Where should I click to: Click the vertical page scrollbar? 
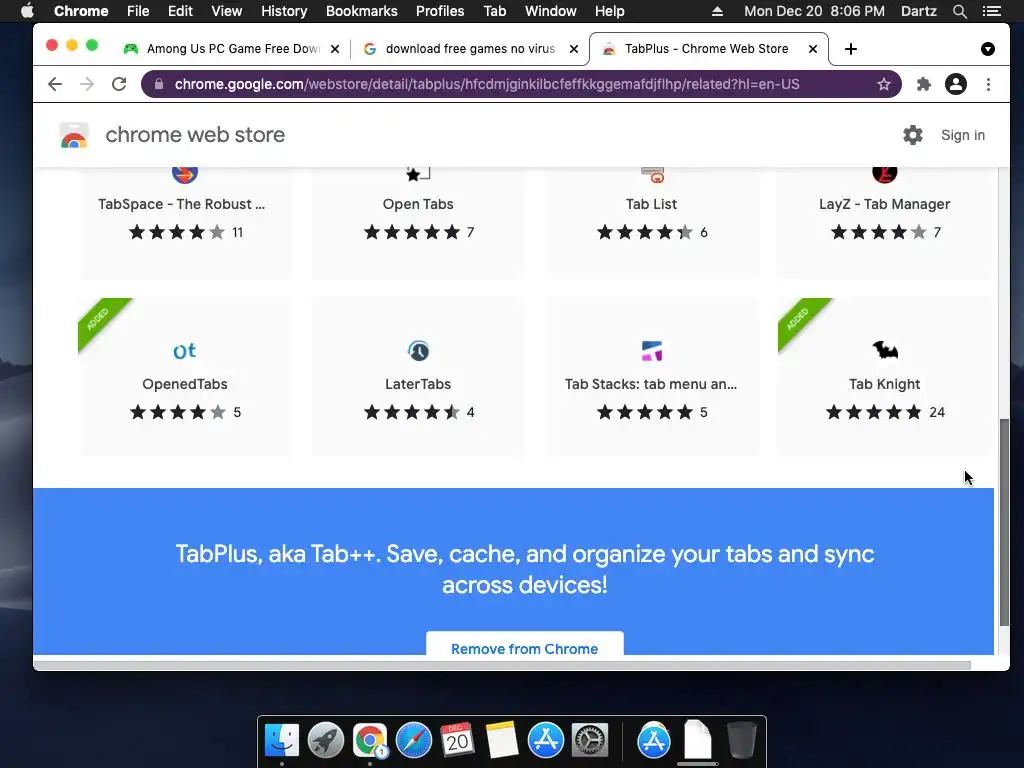pyautogui.click(x=1004, y=523)
